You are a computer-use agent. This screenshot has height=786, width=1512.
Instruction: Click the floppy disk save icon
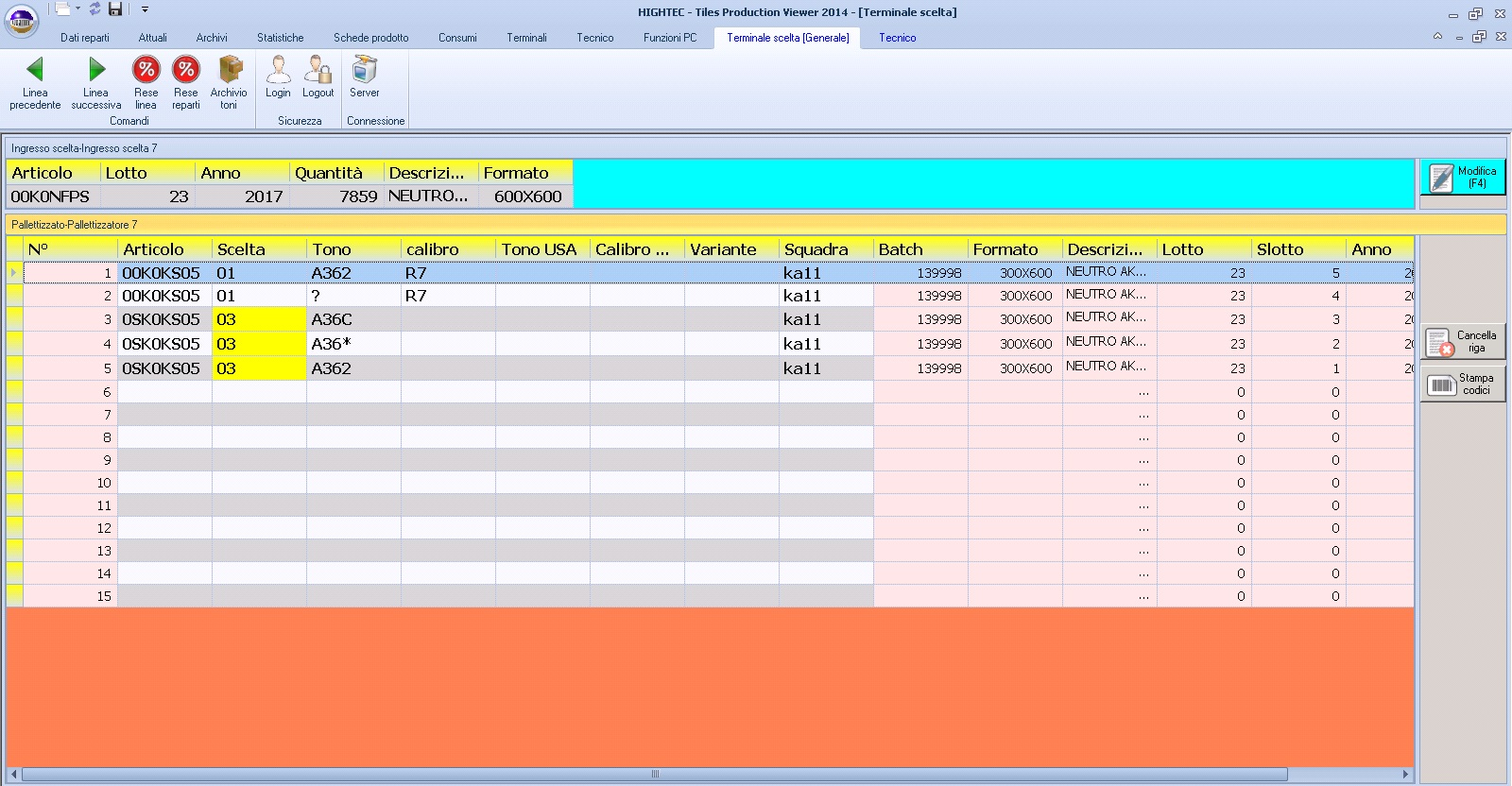point(115,9)
